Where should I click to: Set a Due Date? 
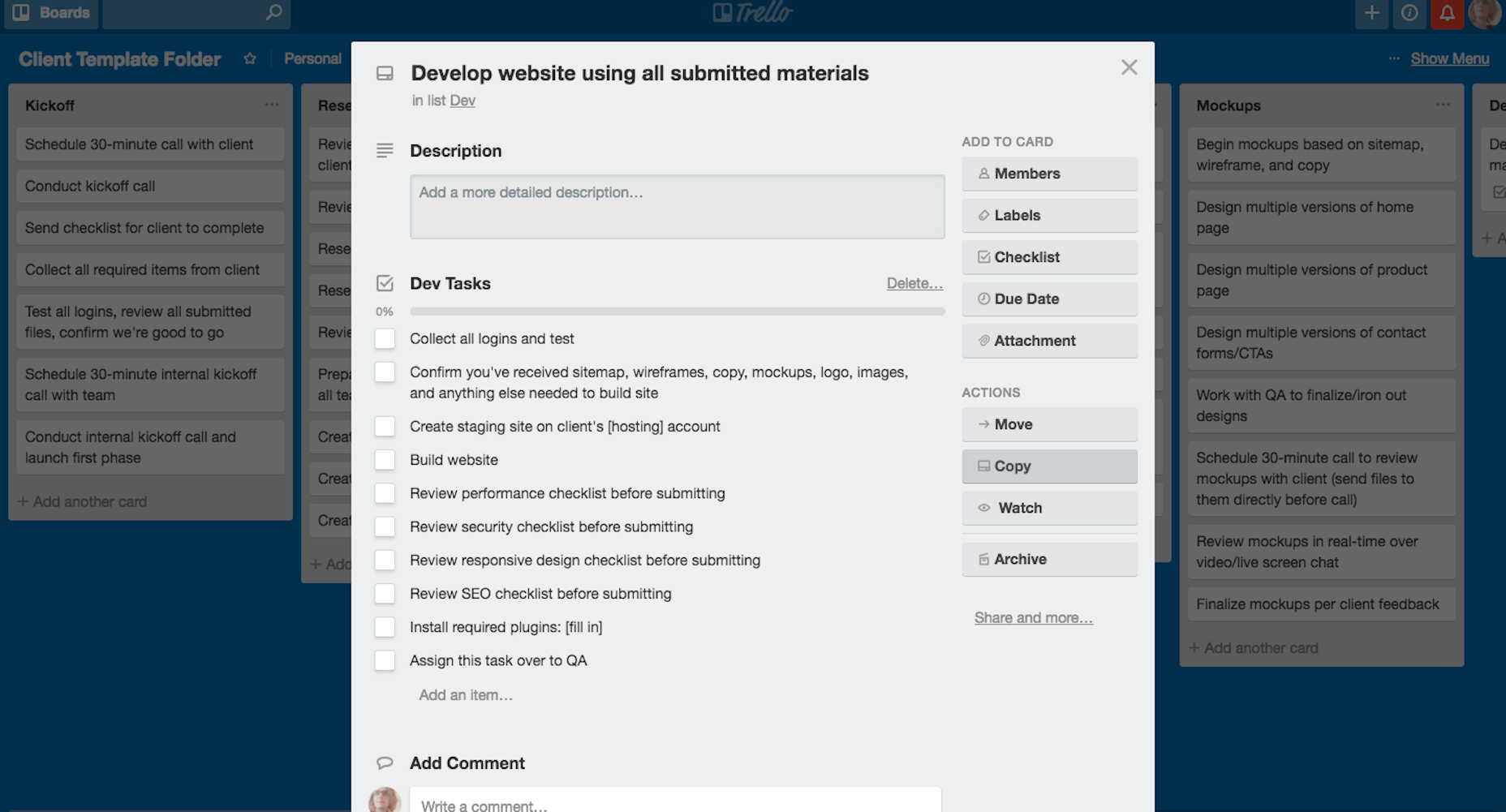click(x=1049, y=299)
